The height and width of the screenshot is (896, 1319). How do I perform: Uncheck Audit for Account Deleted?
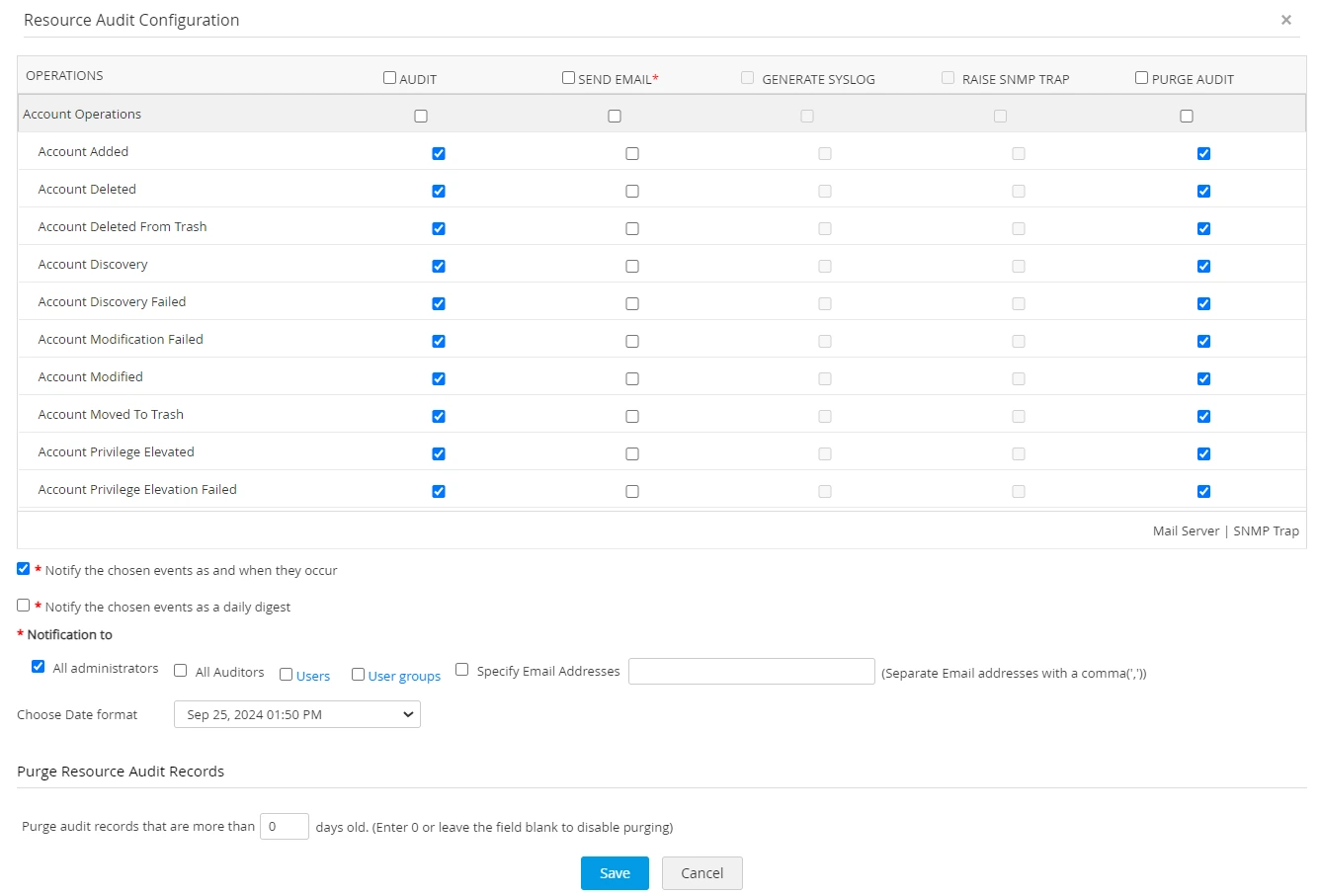438,191
